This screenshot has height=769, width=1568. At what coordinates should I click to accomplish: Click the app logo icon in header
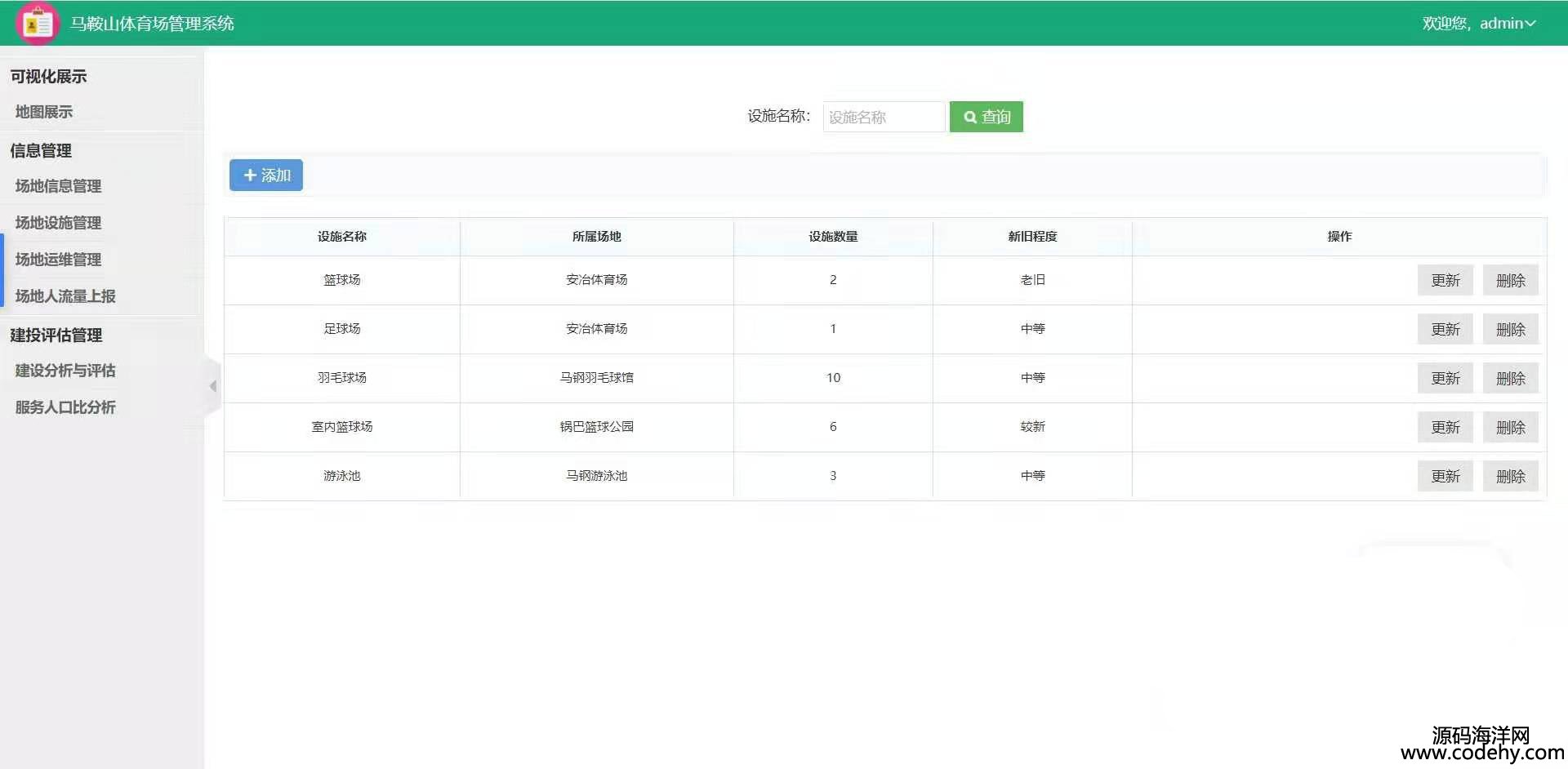pos(37,24)
